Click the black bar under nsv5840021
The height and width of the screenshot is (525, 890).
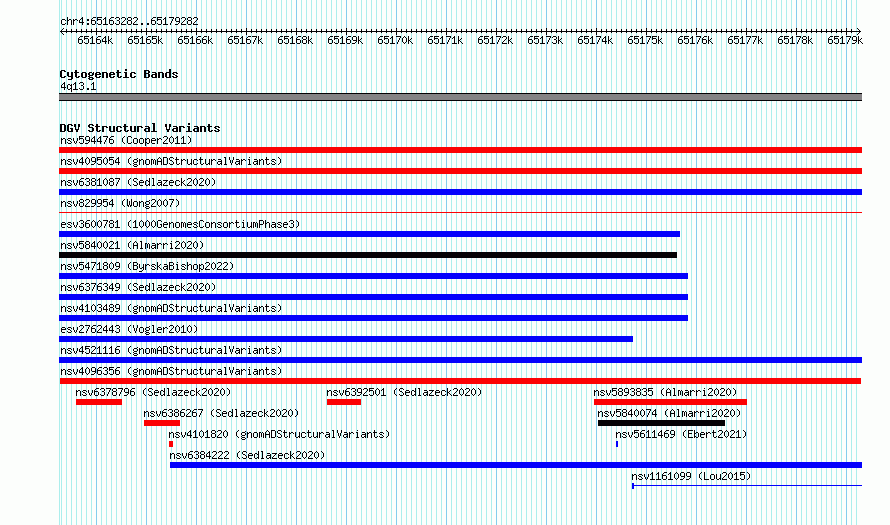click(368, 255)
